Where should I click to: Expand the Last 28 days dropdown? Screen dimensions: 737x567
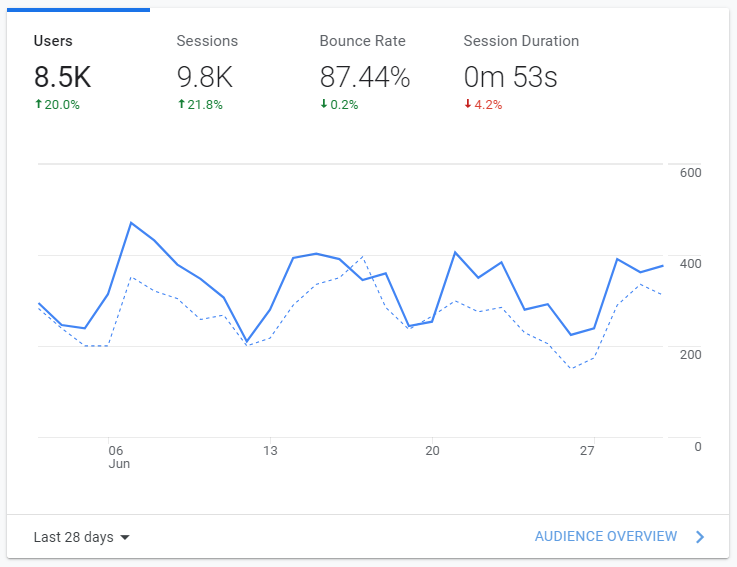click(x=81, y=537)
